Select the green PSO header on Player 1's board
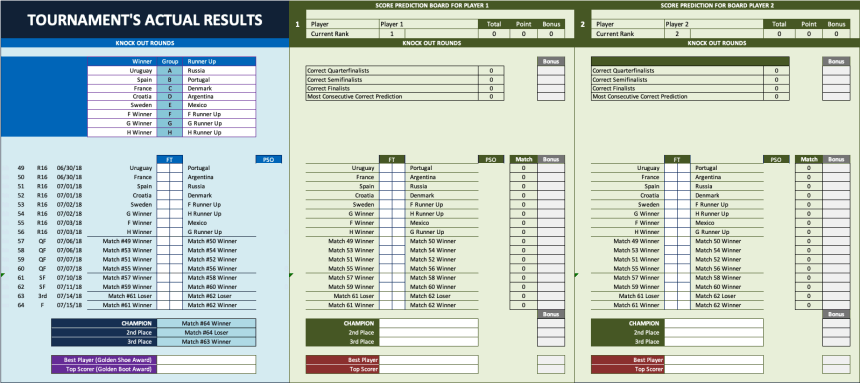The width and height of the screenshot is (860, 383). pos(491,159)
